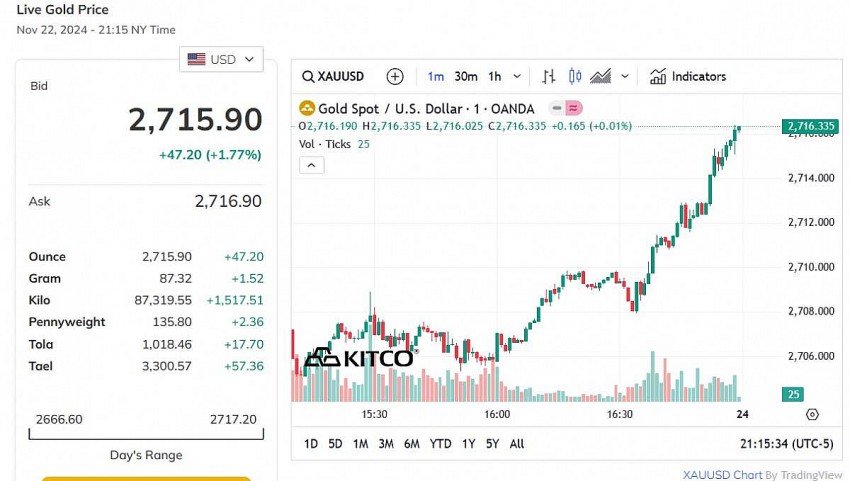Click the Kitco logo on the chart
The image size is (850, 481).
(359, 358)
